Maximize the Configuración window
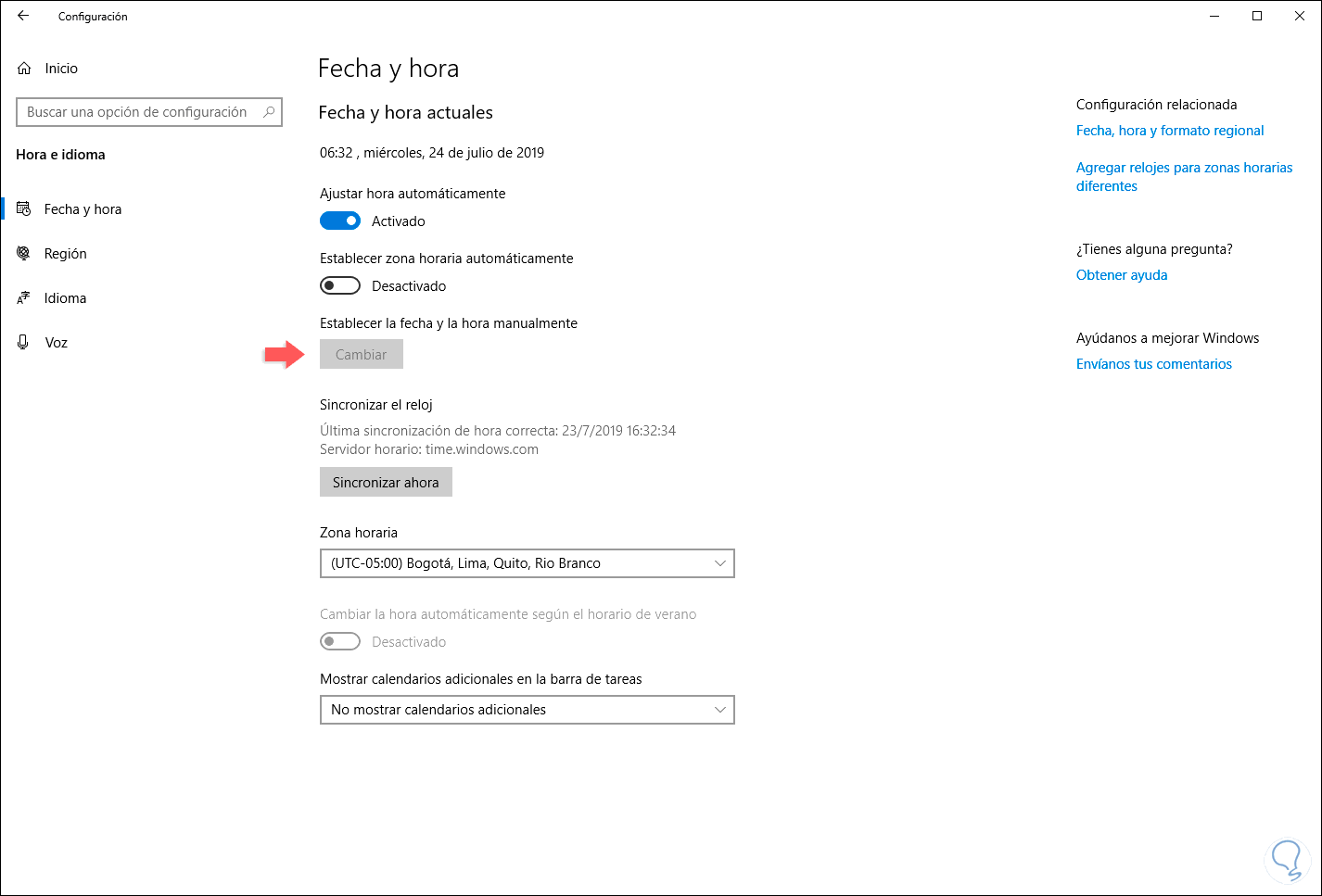 tap(1257, 16)
